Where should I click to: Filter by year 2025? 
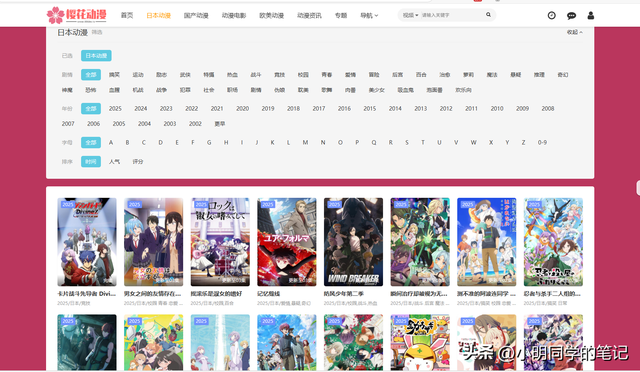115,109
